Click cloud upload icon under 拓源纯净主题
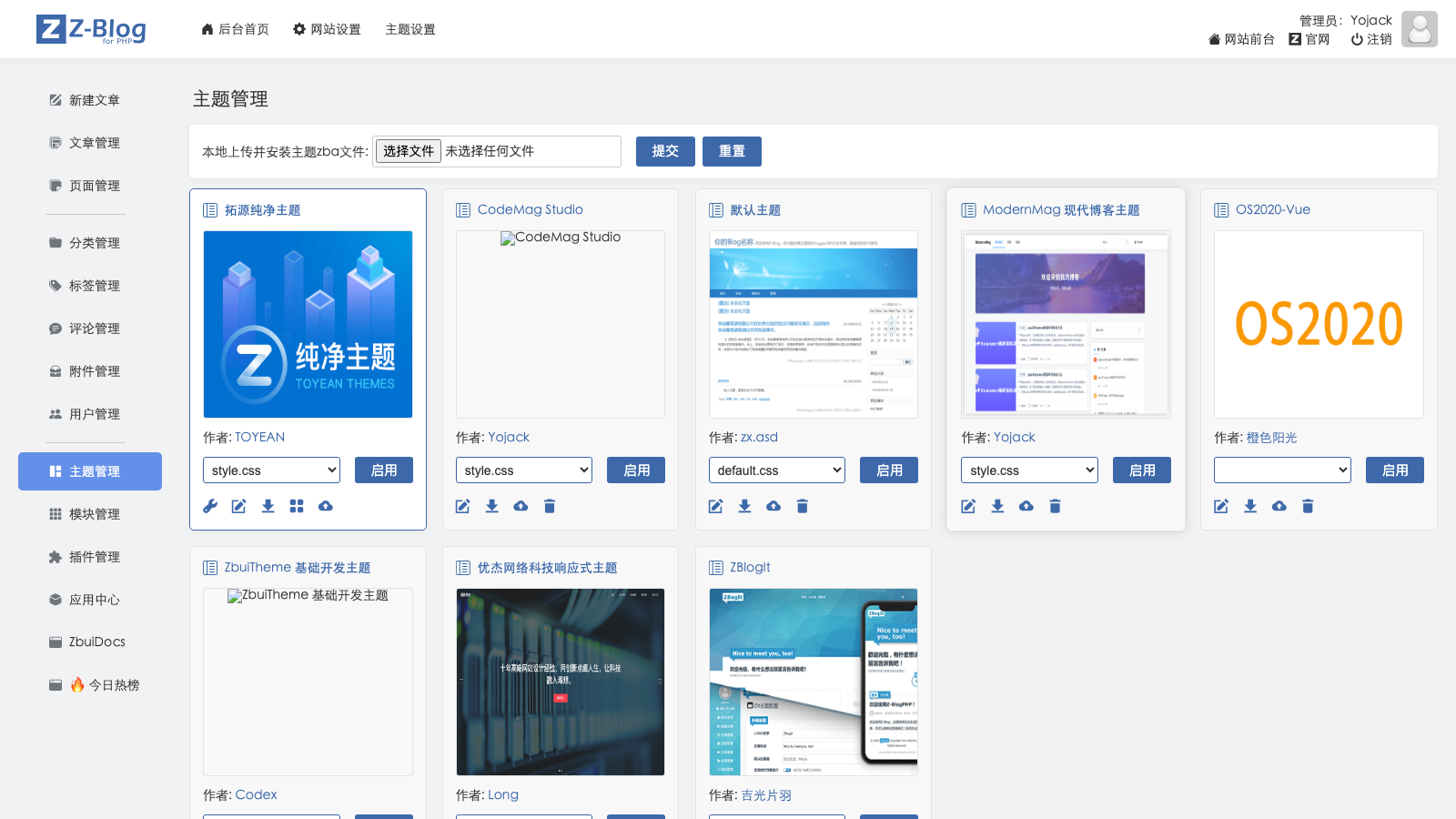The width and height of the screenshot is (1456, 819). (326, 506)
